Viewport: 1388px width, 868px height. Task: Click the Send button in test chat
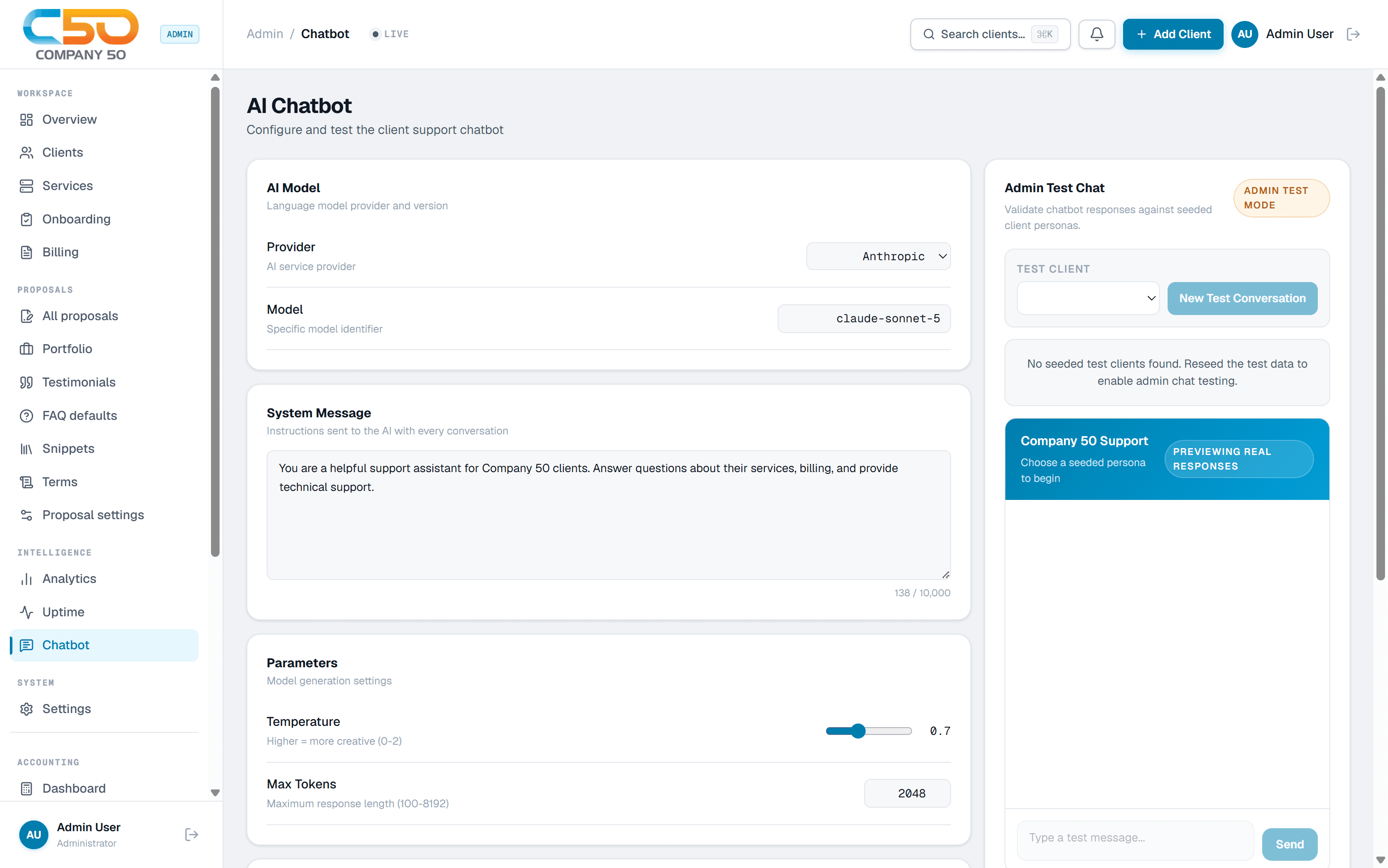[x=1289, y=844]
